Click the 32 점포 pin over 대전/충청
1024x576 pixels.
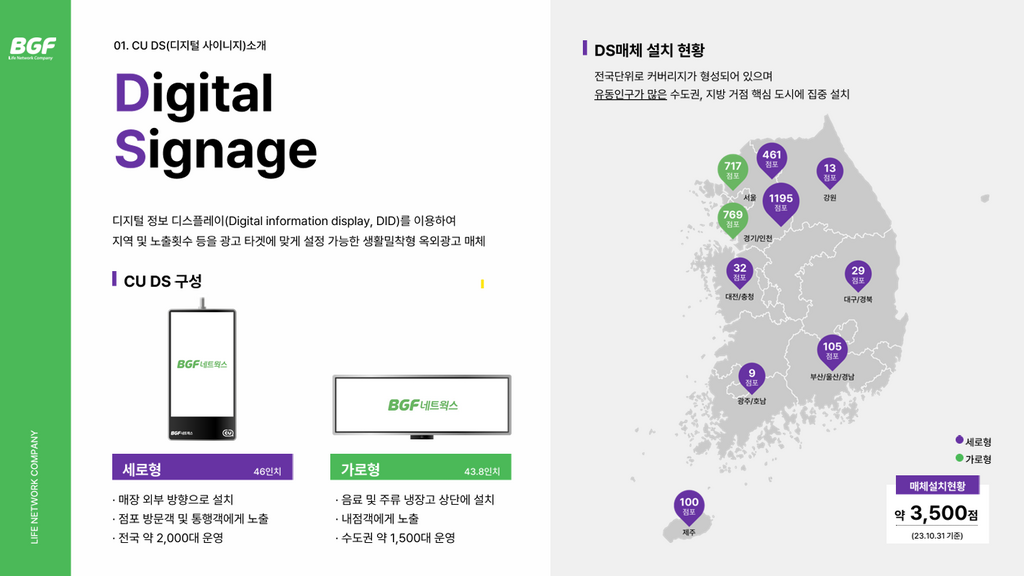740,272
